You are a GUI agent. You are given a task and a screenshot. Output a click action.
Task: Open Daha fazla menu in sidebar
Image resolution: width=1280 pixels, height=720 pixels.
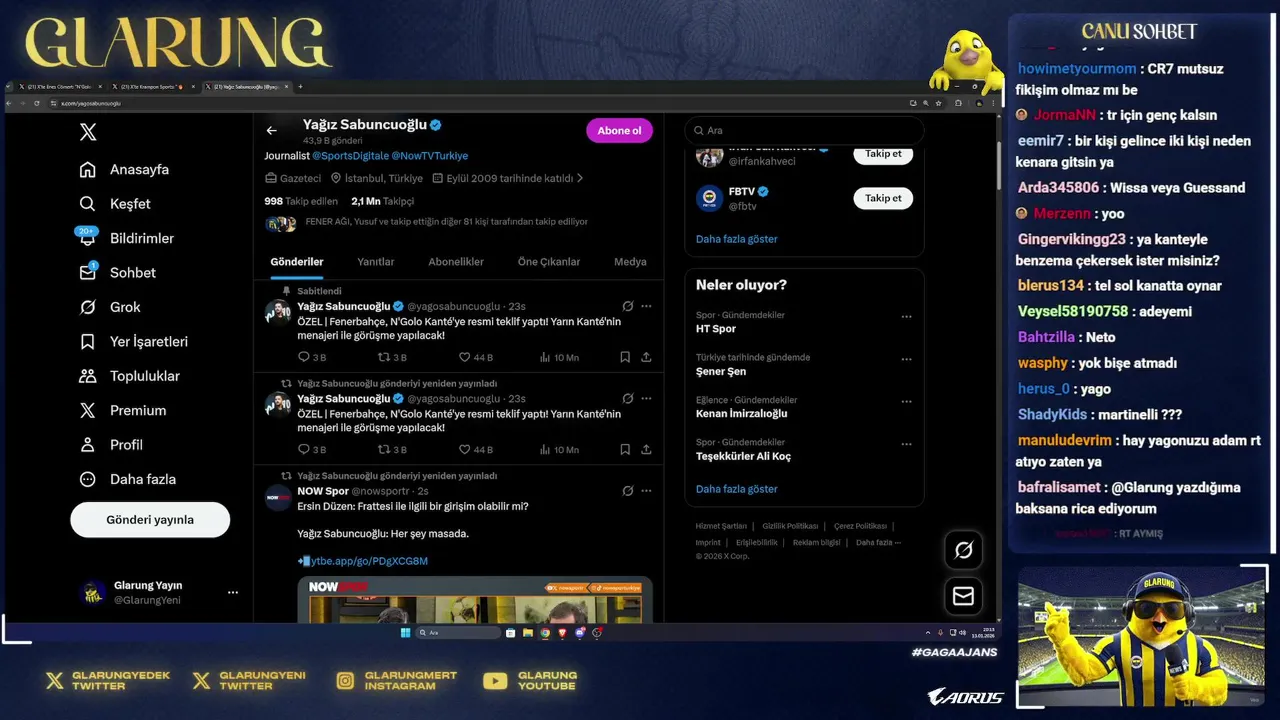click(127, 479)
